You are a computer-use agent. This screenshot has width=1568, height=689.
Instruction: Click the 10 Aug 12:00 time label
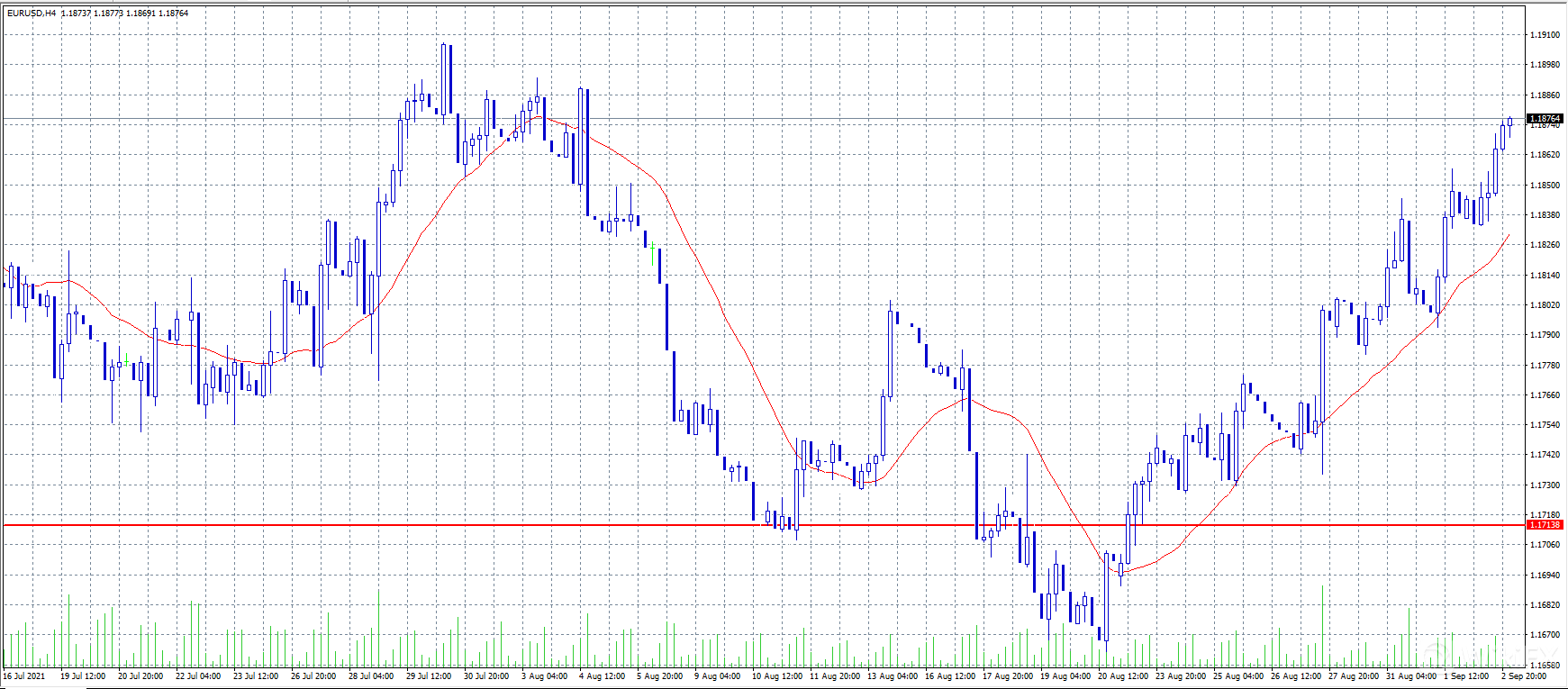click(777, 676)
